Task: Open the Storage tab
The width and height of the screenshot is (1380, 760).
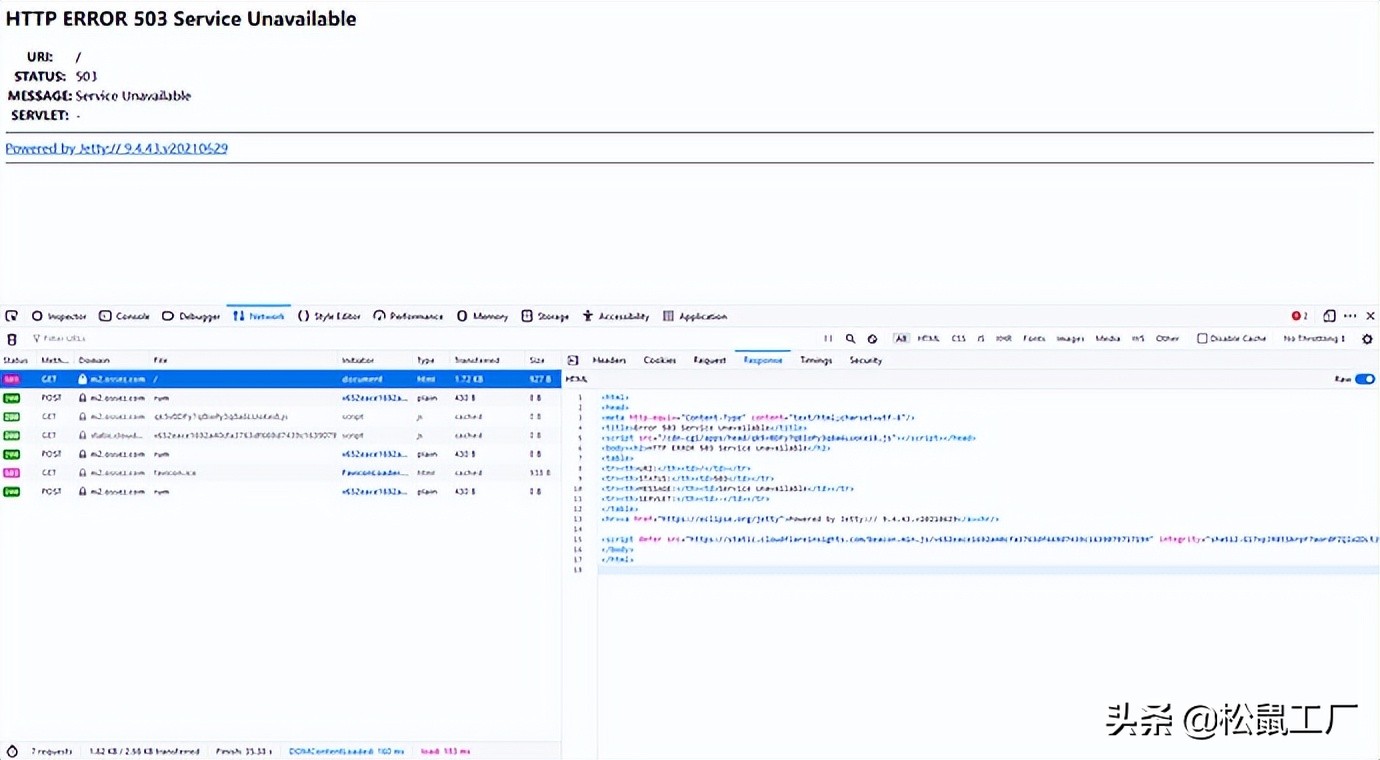Action: tap(545, 316)
